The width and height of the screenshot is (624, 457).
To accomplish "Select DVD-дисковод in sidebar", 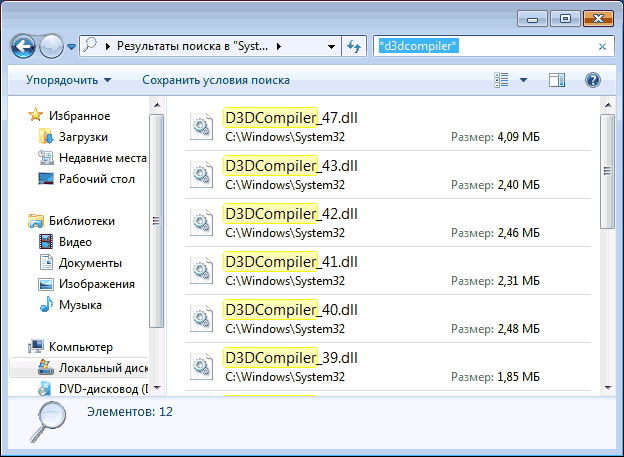I will [x=103, y=389].
